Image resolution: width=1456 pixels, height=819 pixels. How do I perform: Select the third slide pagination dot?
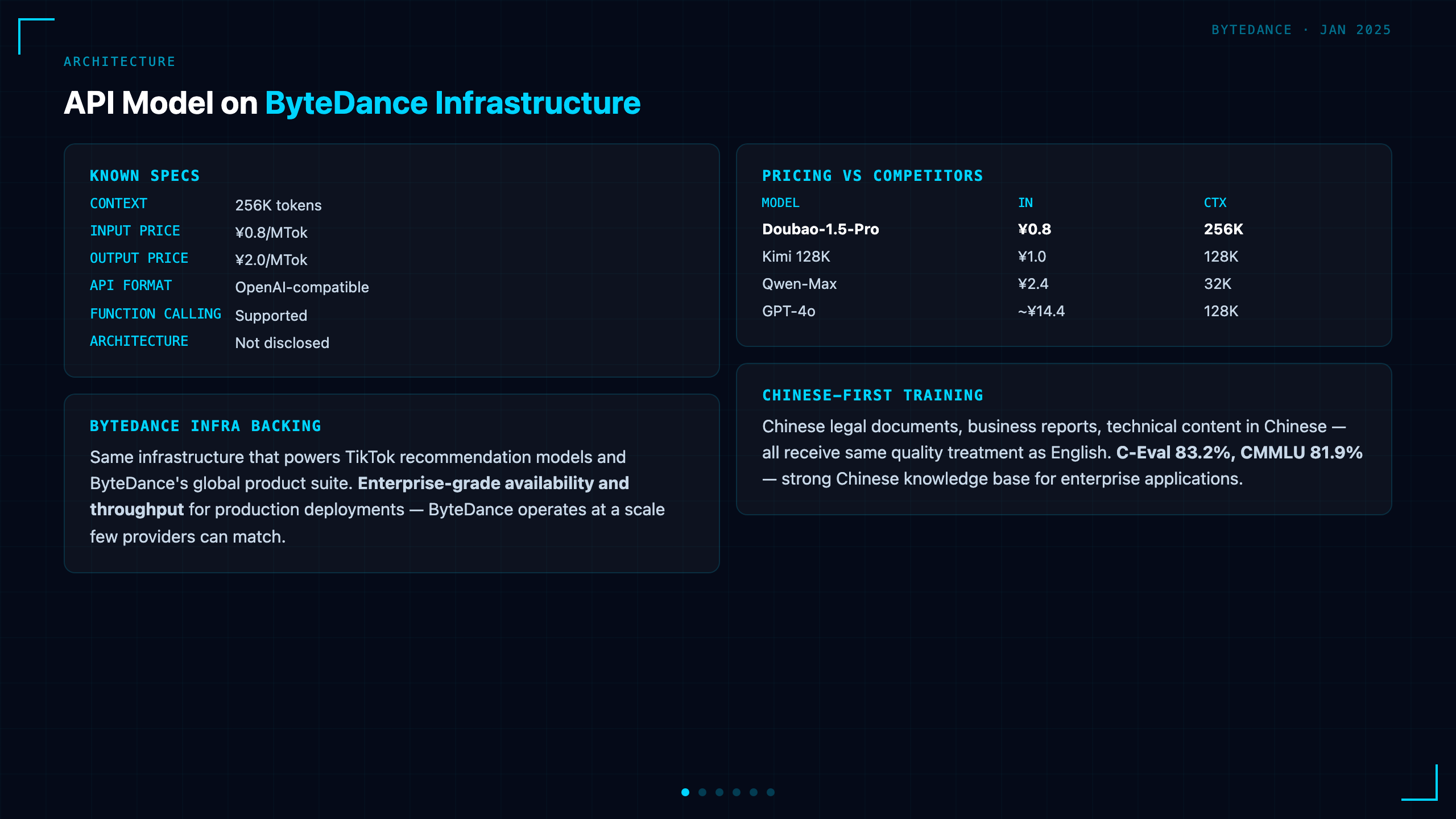point(719,792)
